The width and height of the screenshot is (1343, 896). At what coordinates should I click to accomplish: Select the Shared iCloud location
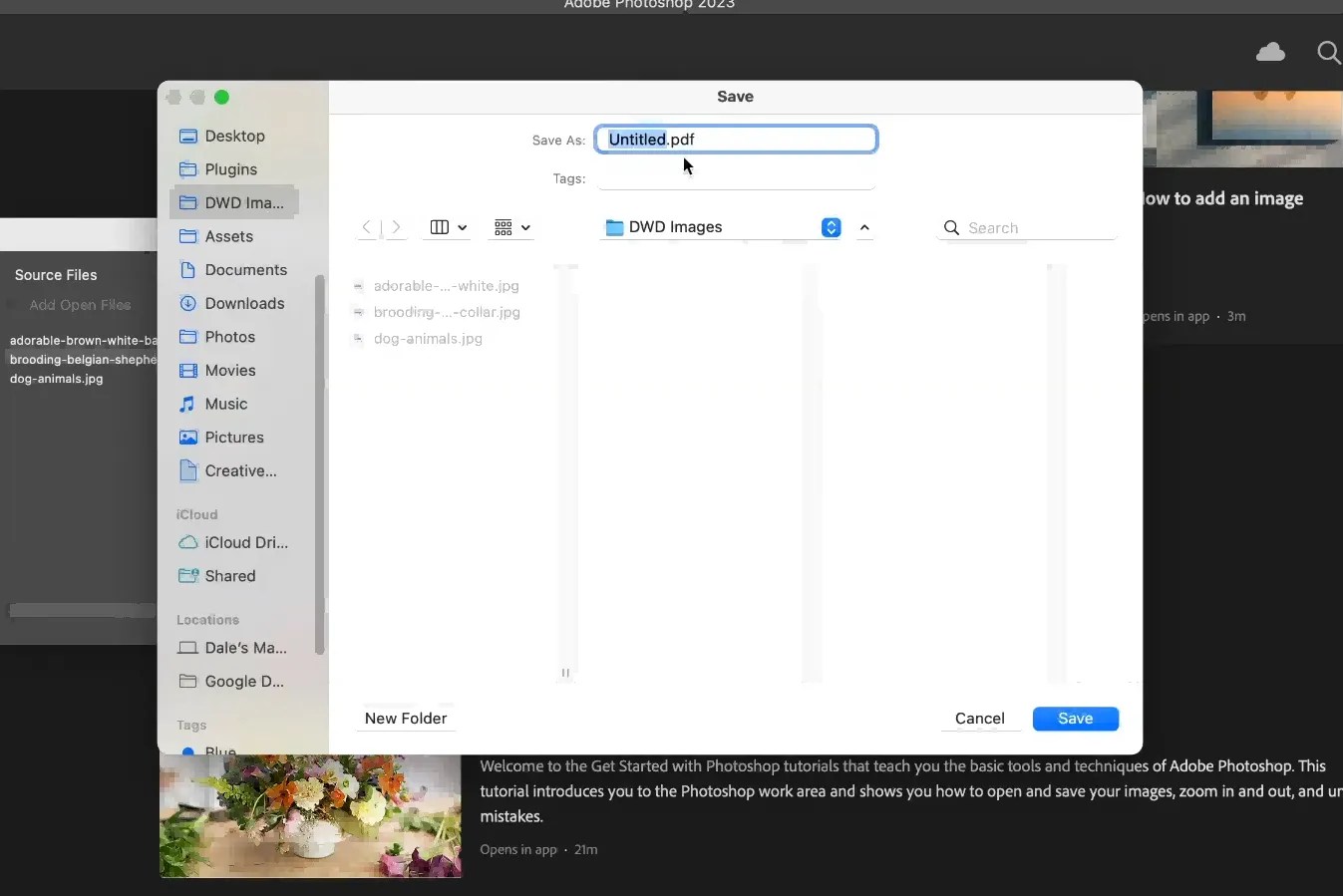point(230,576)
